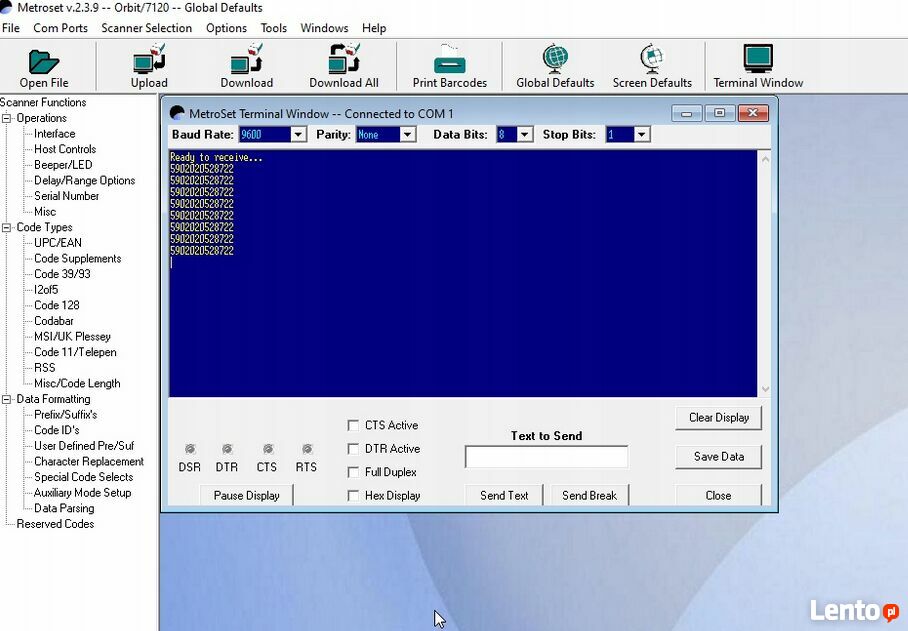
Task: Click the Clear Display button
Action: pos(719,417)
